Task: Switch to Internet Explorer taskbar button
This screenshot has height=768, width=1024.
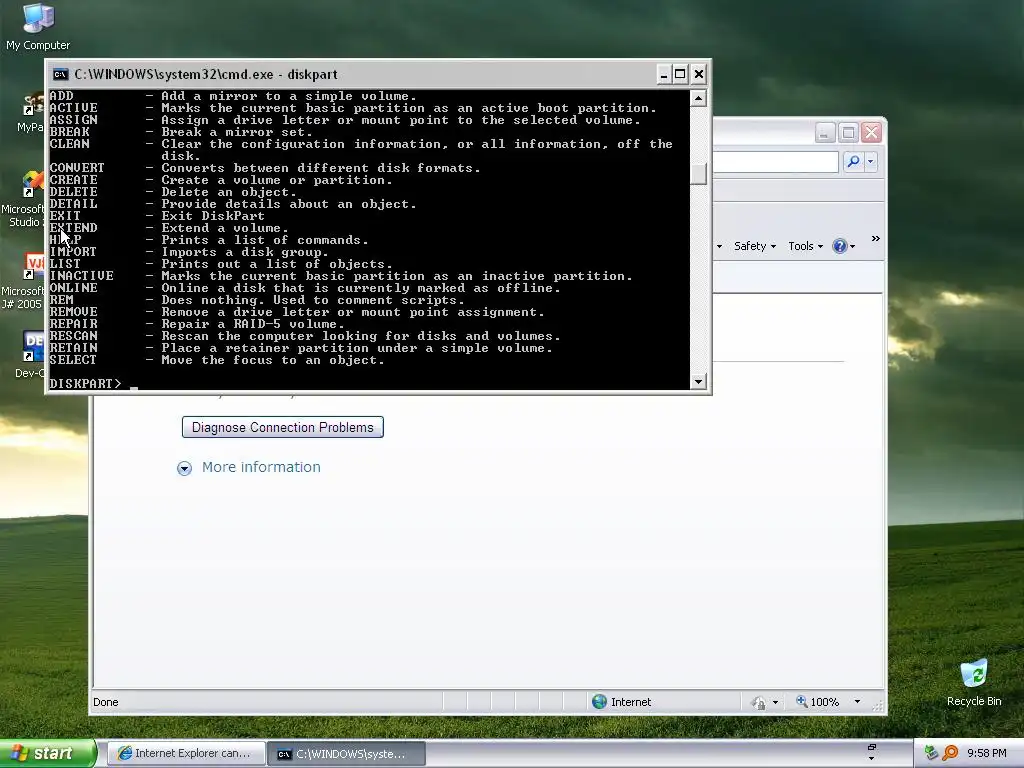Action: pos(186,754)
